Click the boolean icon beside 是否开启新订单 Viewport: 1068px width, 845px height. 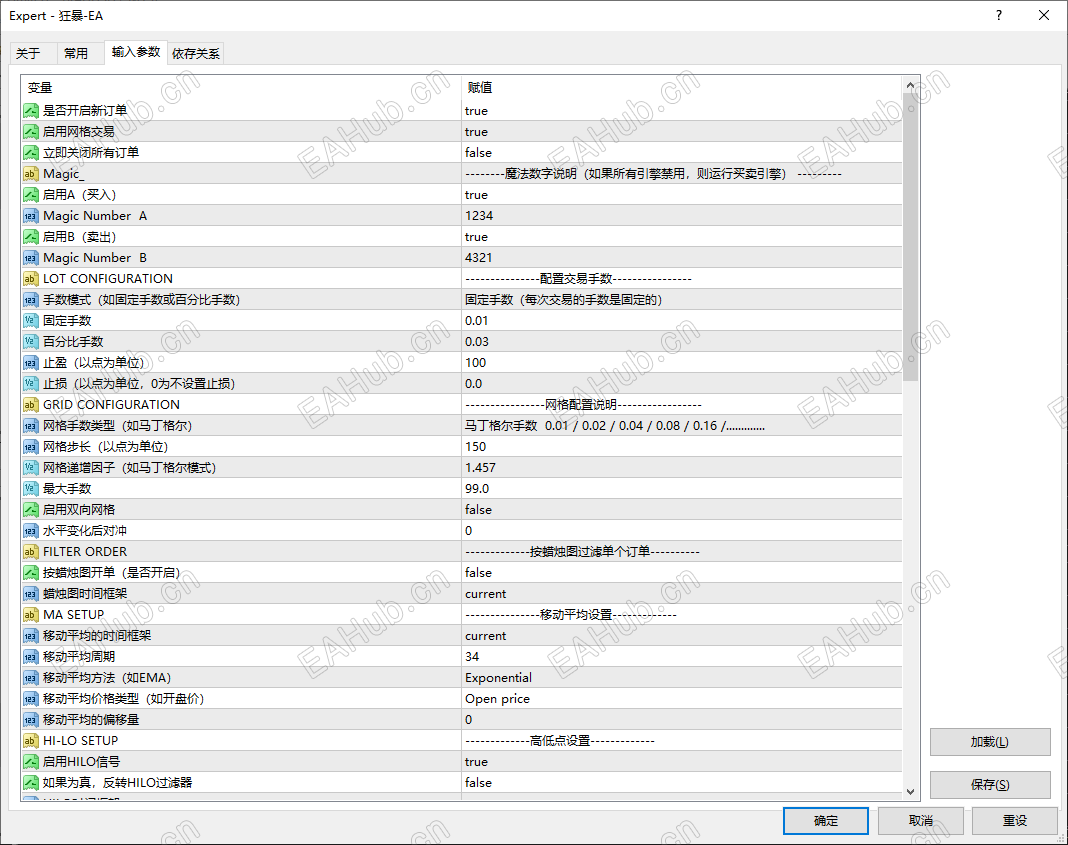tap(31, 110)
